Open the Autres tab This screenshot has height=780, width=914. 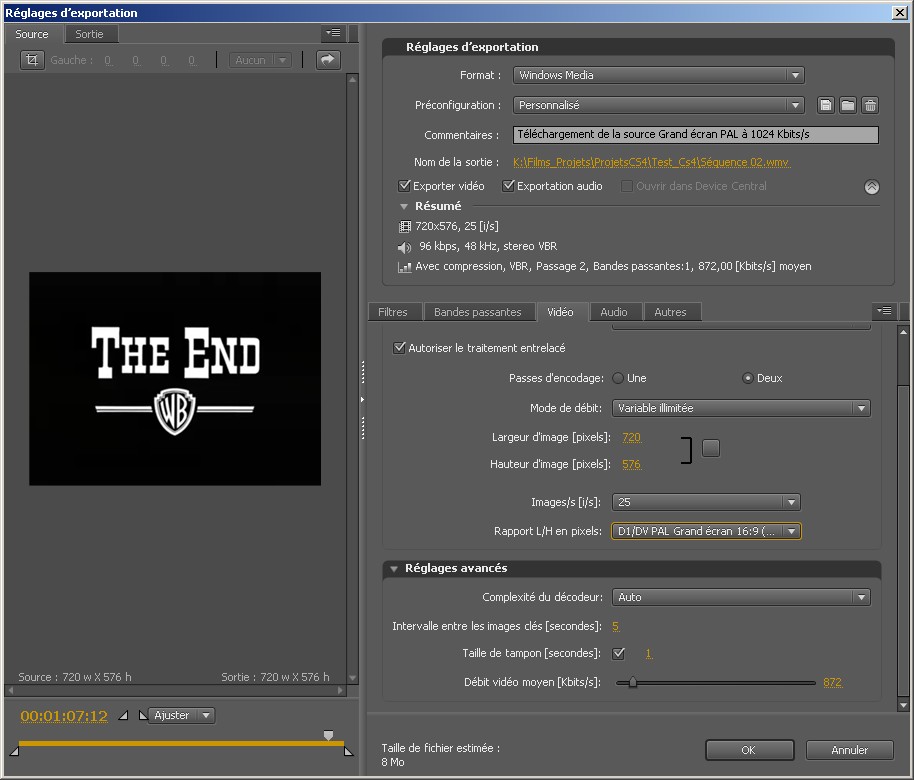[x=670, y=312]
